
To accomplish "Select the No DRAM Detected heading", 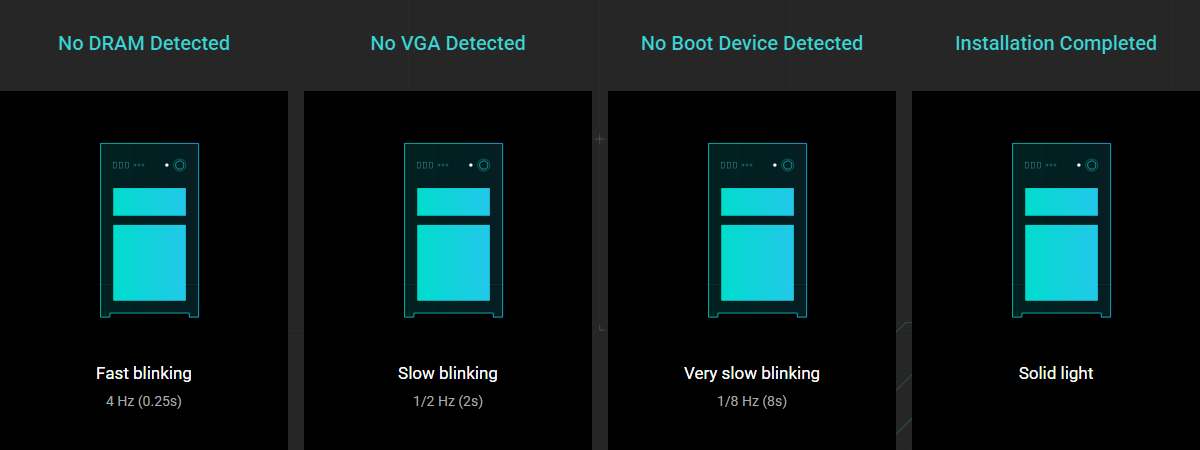I will [x=144, y=43].
